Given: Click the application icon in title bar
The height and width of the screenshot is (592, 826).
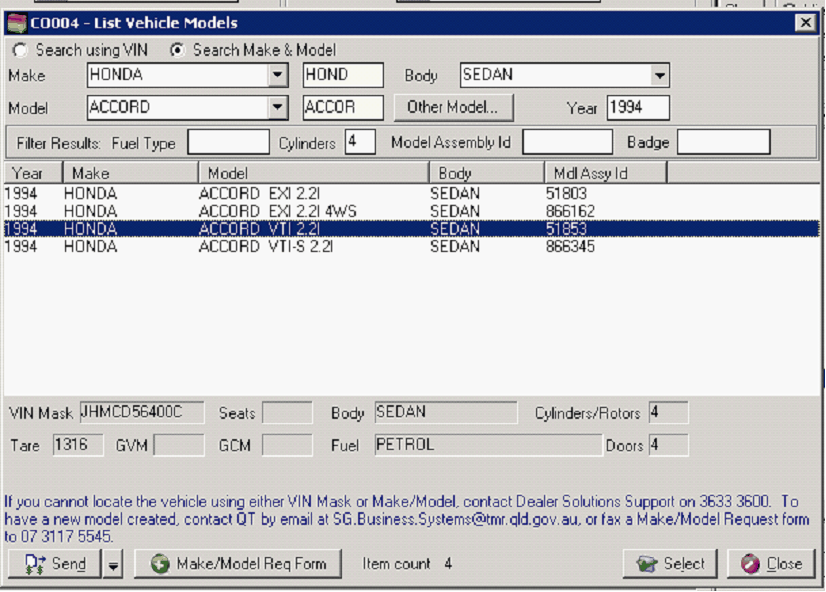Looking at the screenshot, I should (17, 23).
